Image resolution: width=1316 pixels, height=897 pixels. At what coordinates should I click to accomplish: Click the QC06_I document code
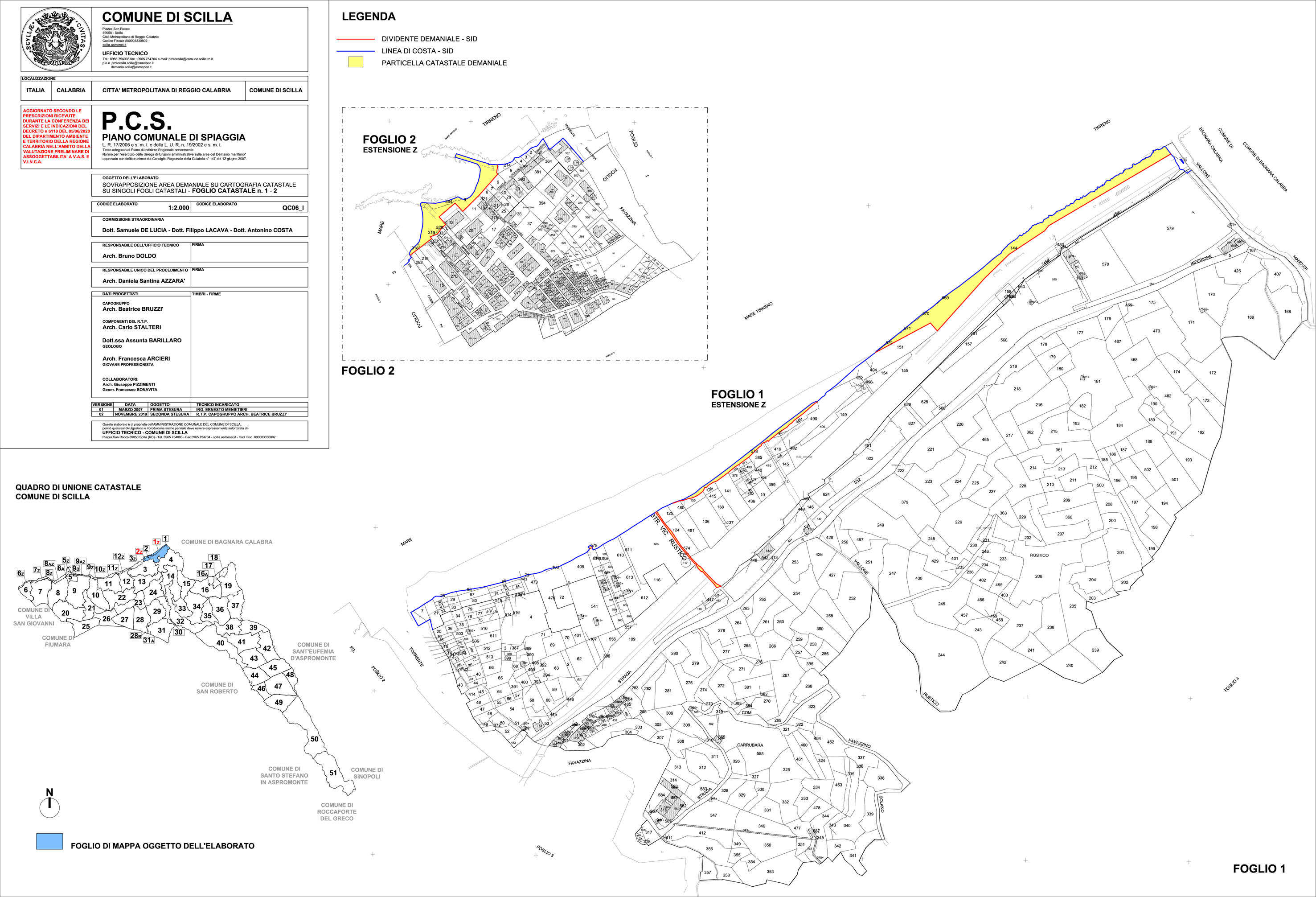coord(293,208)
